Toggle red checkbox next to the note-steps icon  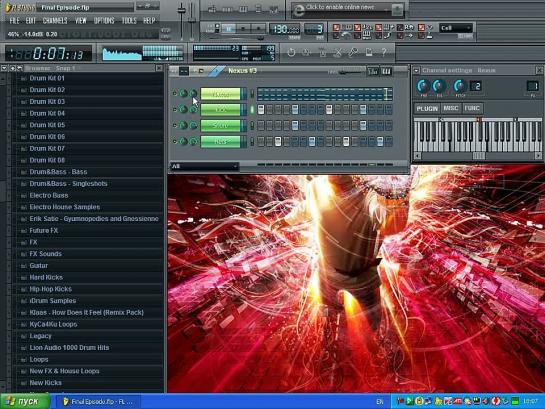(x=379, y=27)
